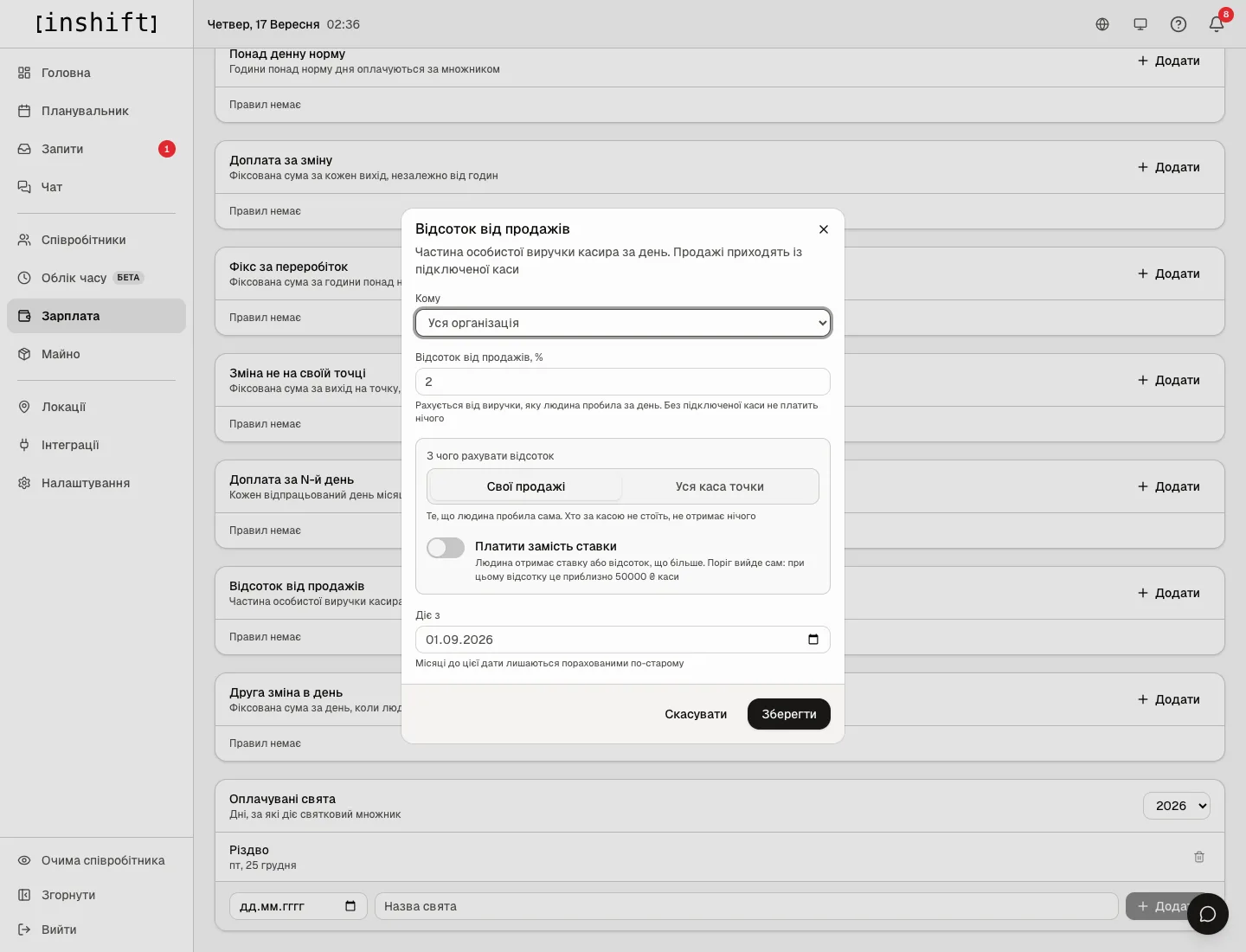Switch to Очима співробітника view

96,860
